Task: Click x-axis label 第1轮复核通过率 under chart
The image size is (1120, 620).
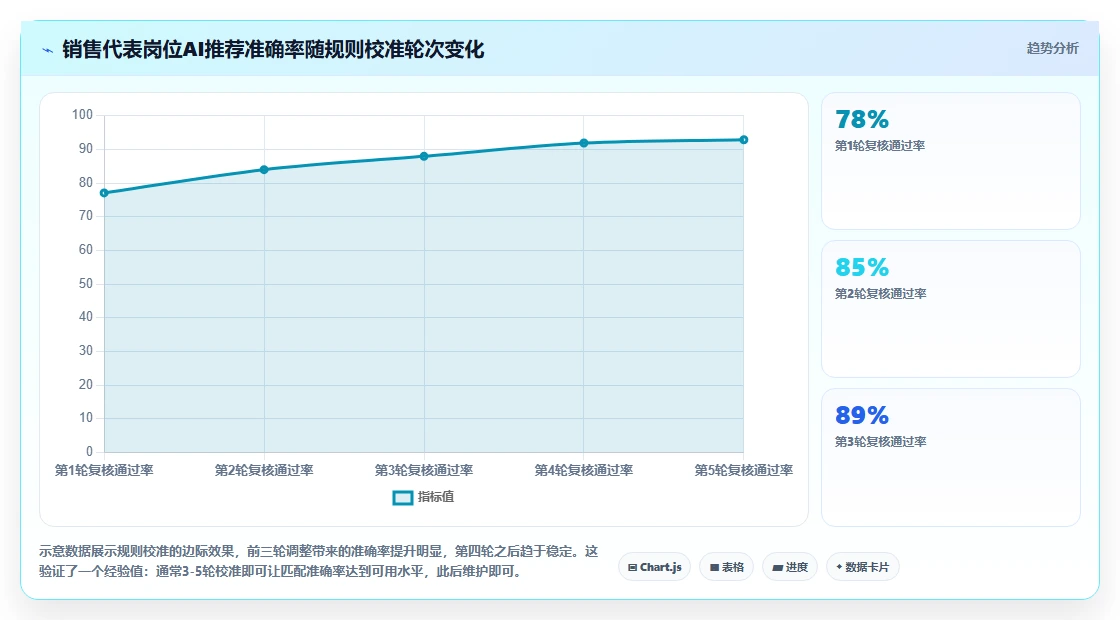Action: [x=104, y=470]
